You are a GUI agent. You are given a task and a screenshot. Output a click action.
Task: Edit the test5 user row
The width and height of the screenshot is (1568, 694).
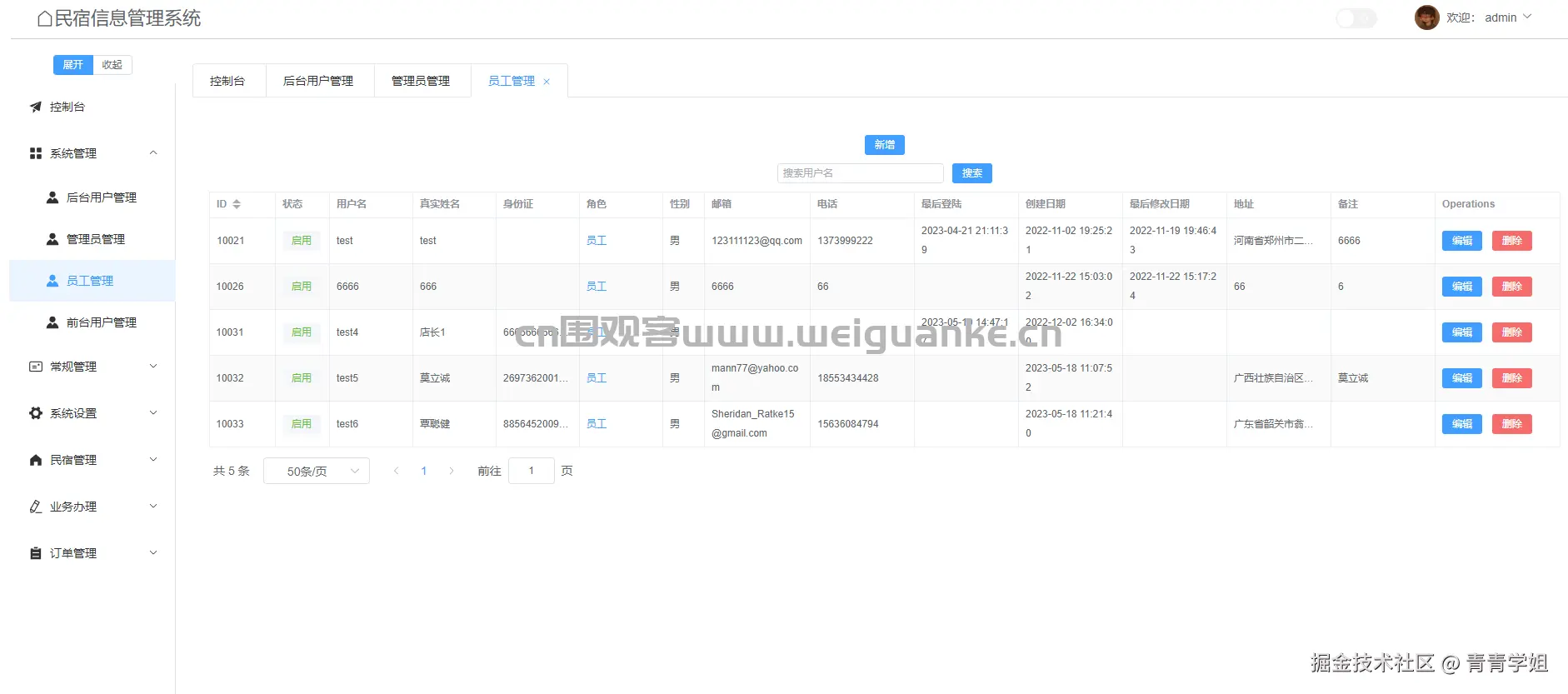click(x=1462, y=378)
